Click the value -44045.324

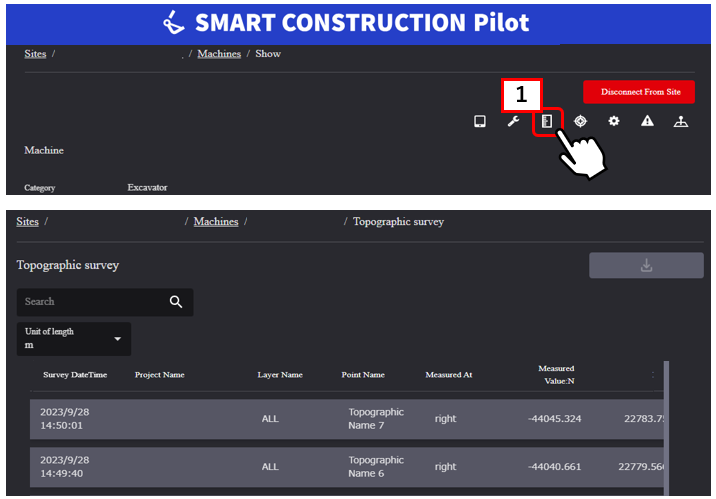(554, 419)
